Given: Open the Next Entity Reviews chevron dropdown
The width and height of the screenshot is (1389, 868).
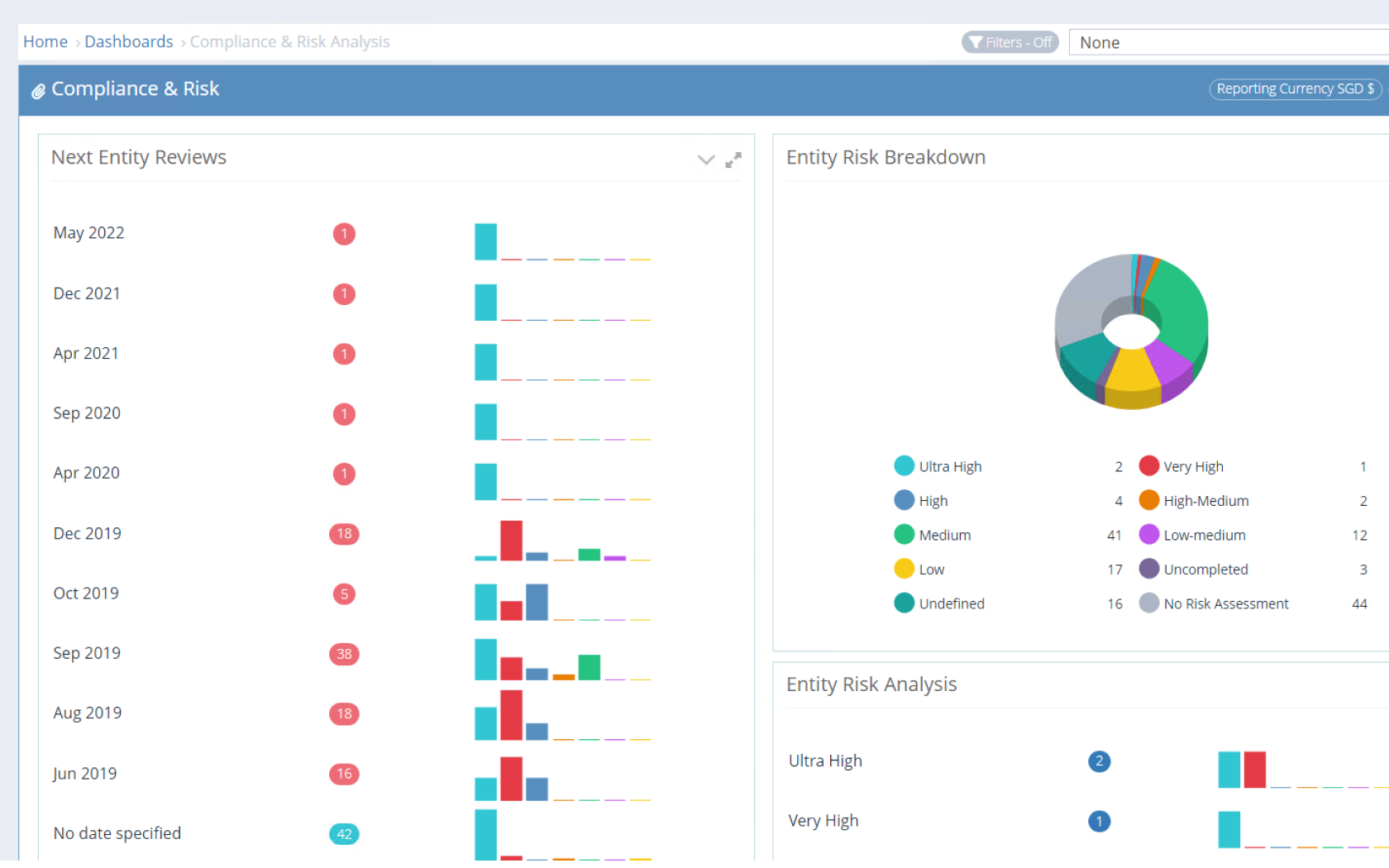Looking at the screenshot, I should click(705, 160).
